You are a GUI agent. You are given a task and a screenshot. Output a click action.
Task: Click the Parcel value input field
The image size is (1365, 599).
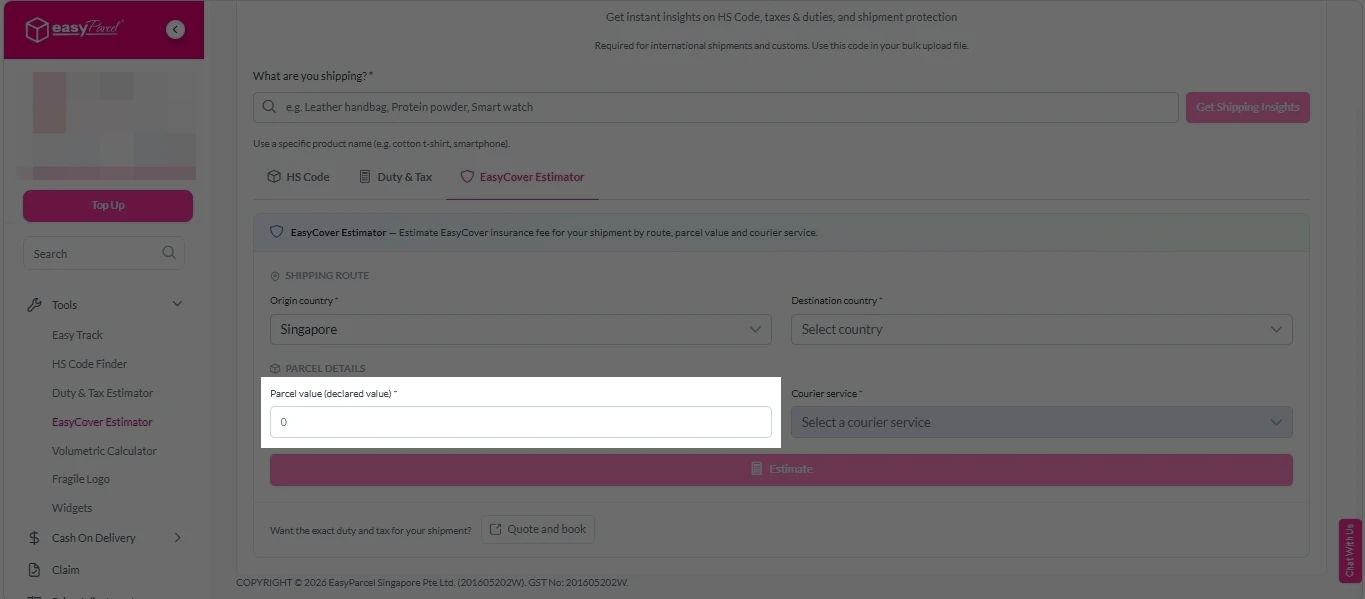pos(520,422)
